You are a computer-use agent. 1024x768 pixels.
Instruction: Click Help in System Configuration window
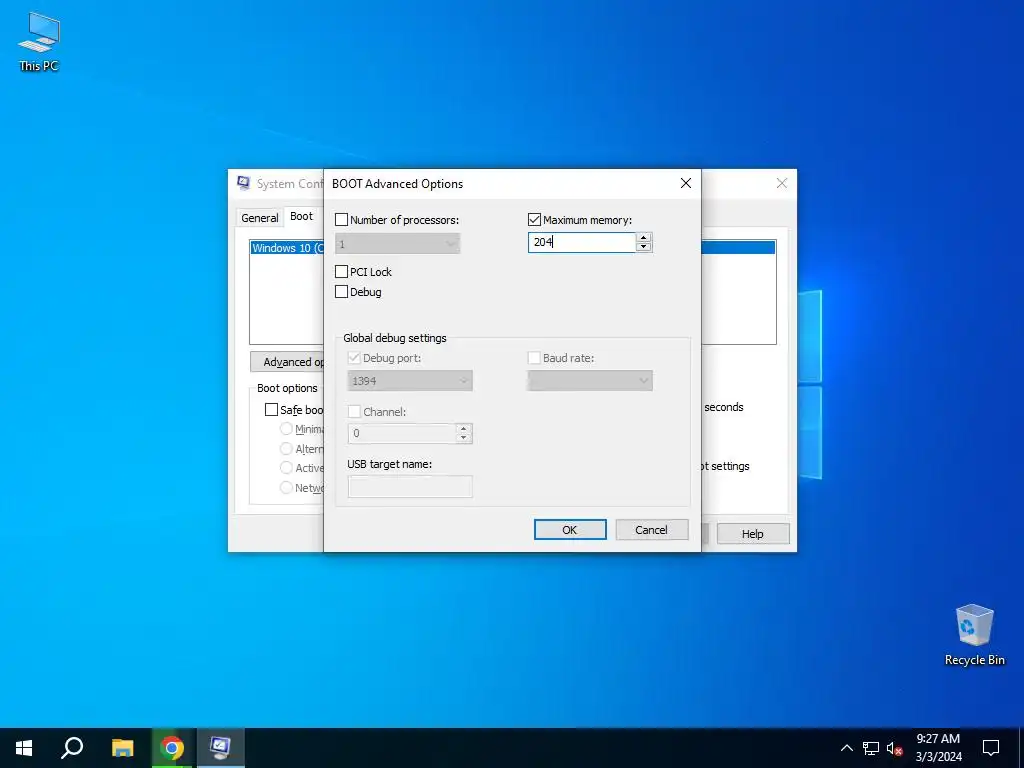tap(753, 534)
